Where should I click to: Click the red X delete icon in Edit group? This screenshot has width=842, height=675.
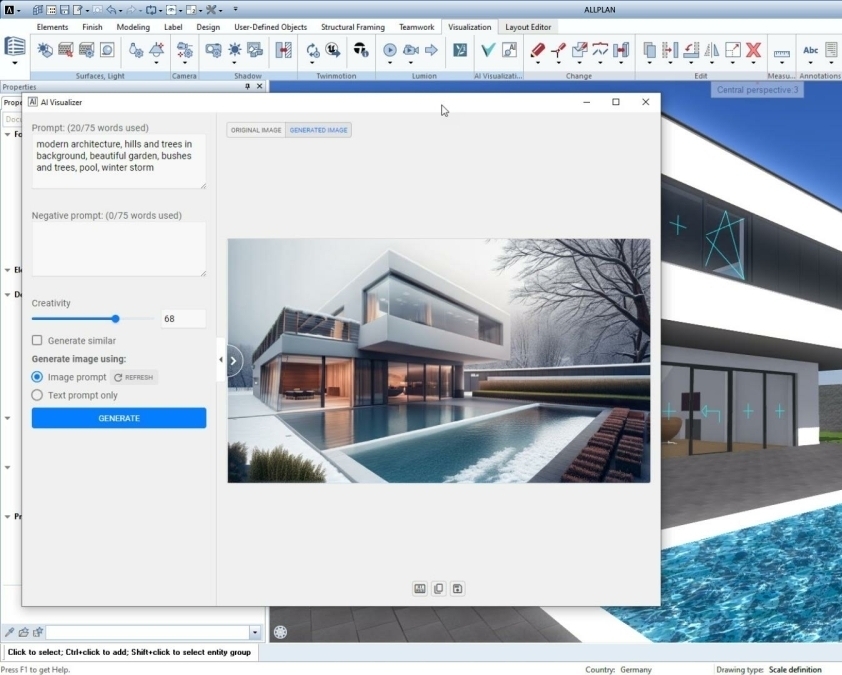click(753, 50)
